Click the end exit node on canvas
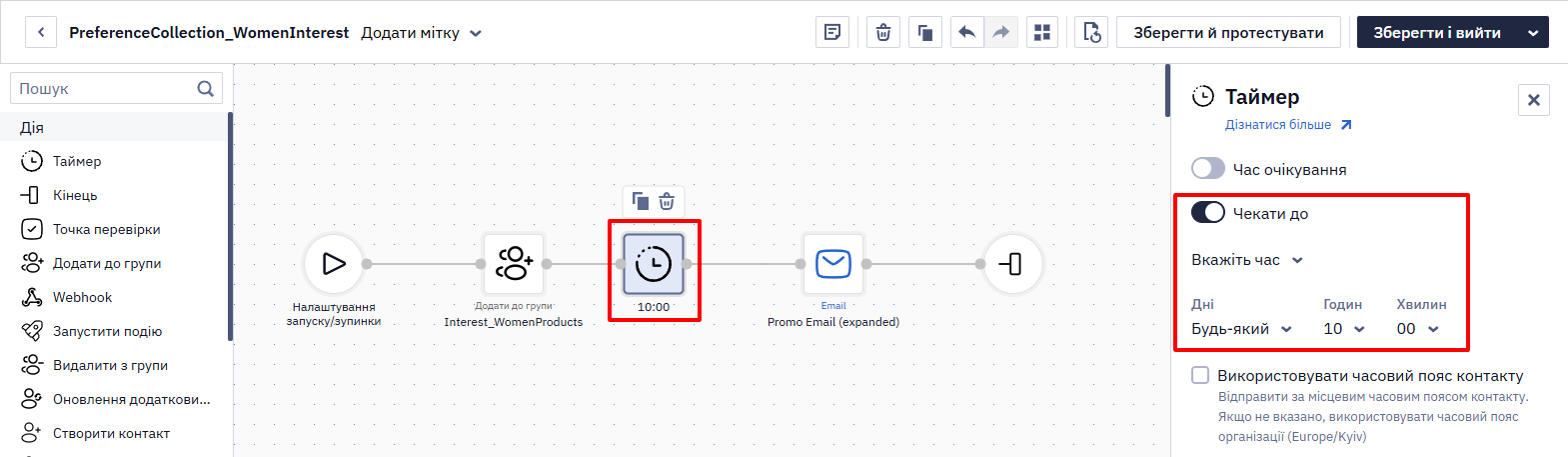 (1013, 264)
